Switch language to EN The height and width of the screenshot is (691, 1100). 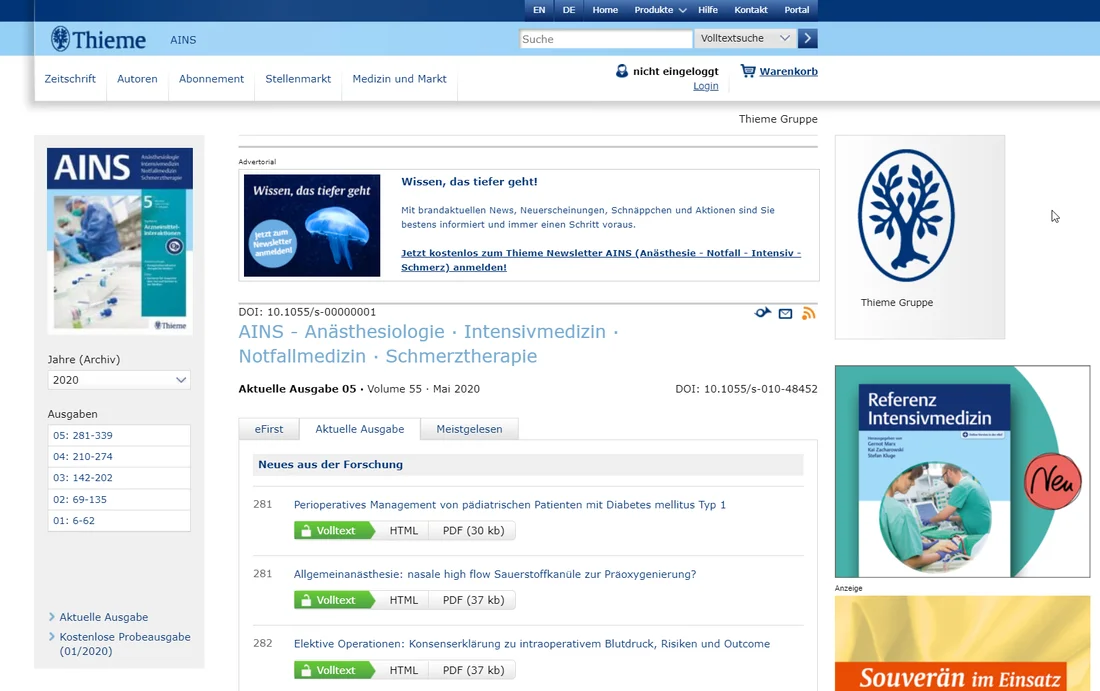(x=539, y=9)
